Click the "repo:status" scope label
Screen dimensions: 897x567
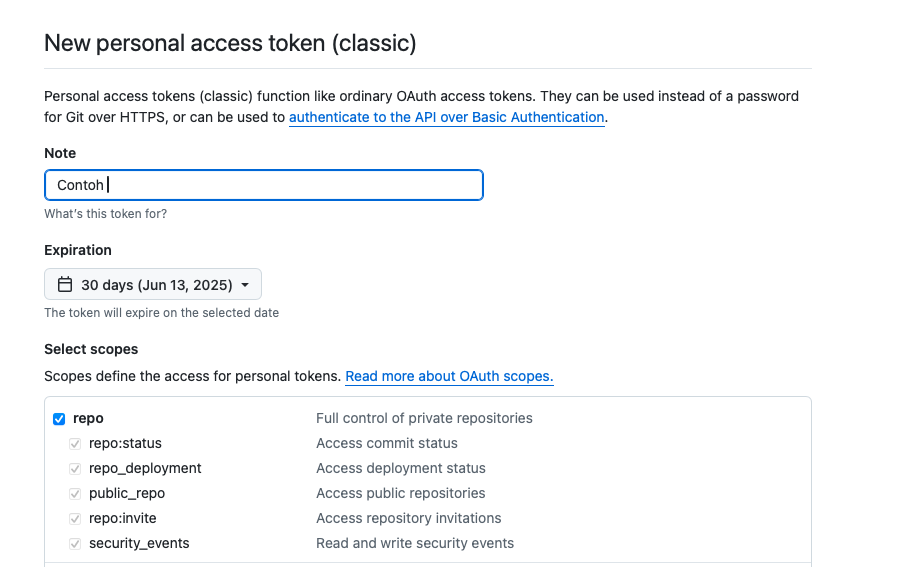pos(125,443)
